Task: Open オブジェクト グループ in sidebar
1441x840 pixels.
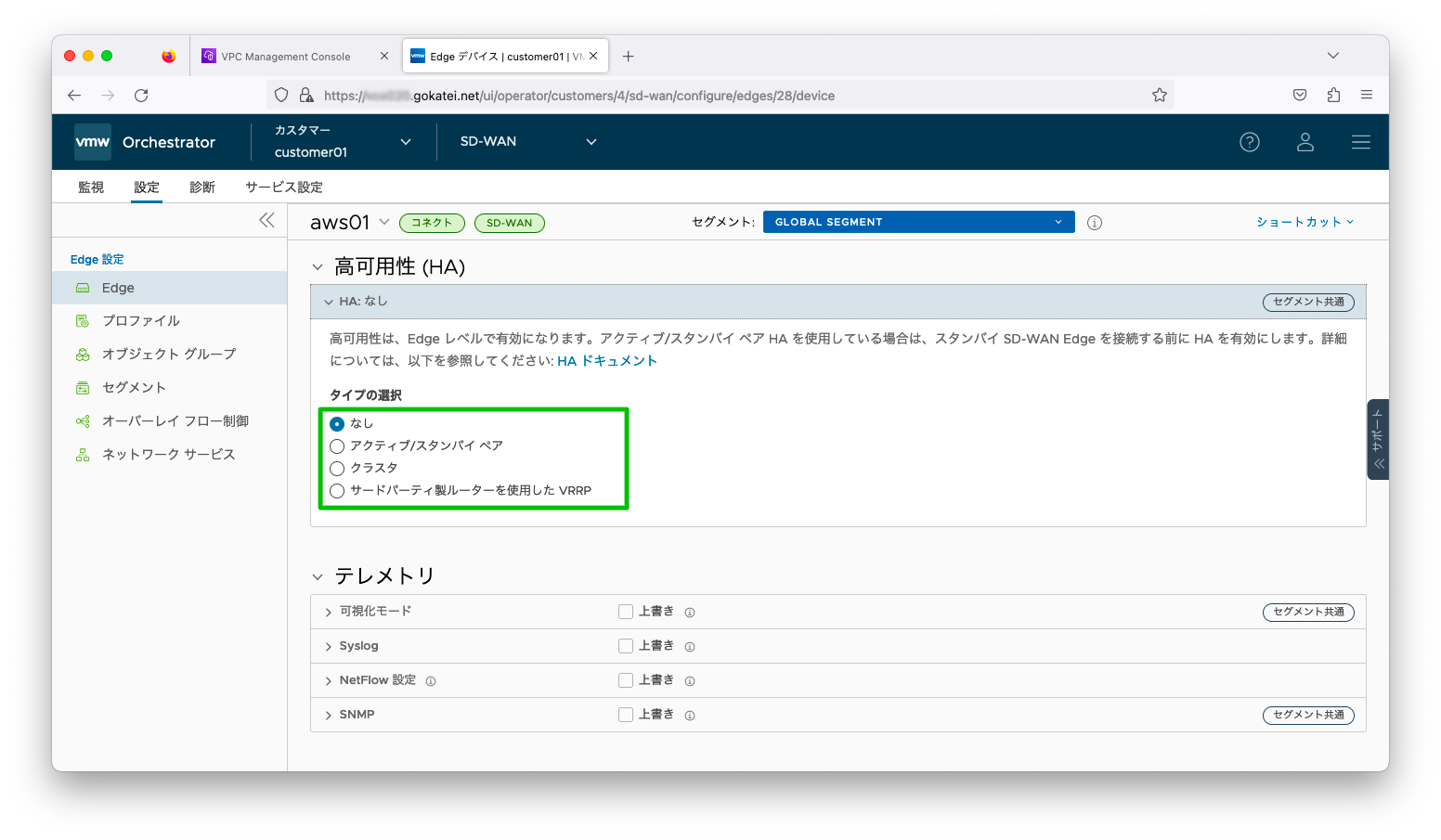Action: tap(169, 355)
